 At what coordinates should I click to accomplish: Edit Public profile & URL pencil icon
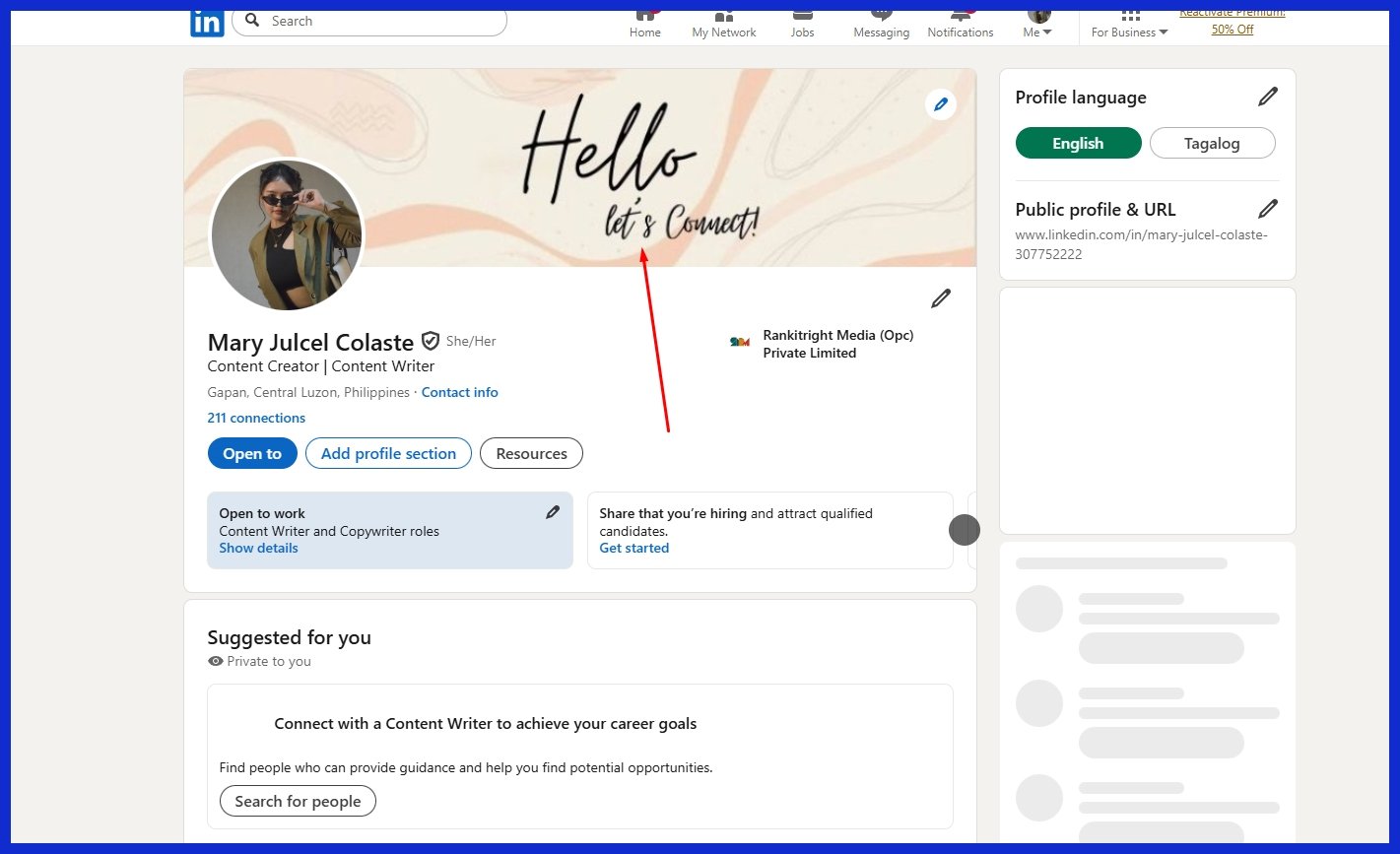1268,209
